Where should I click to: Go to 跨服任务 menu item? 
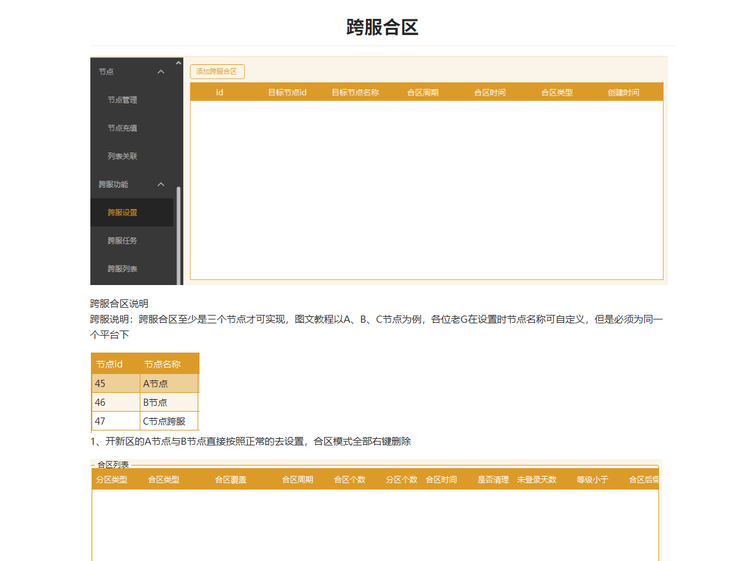pyautogui.click(x=122, y=241)
